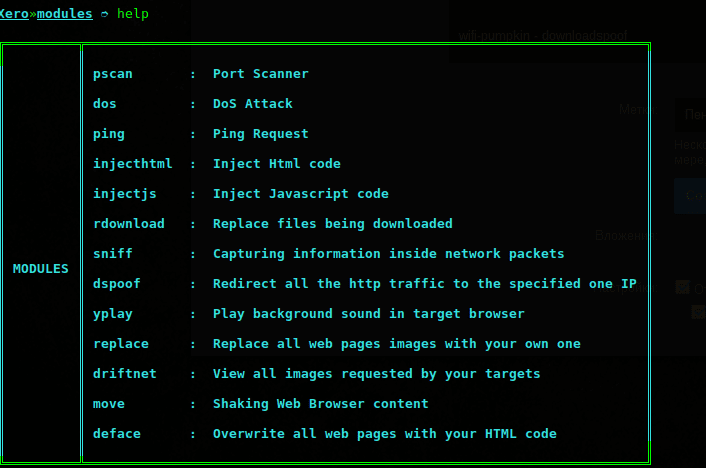Screen dimensions: 706x468
Task: Select the move module name
Action: coord(109,404)
